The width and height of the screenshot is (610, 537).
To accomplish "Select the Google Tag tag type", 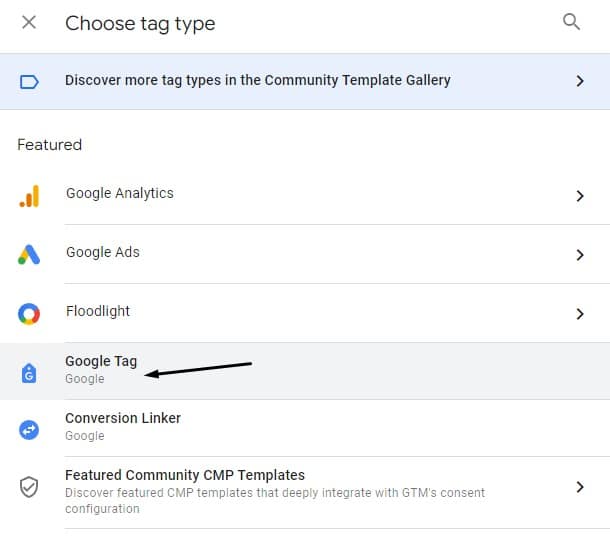I will [x=305, y=371].
